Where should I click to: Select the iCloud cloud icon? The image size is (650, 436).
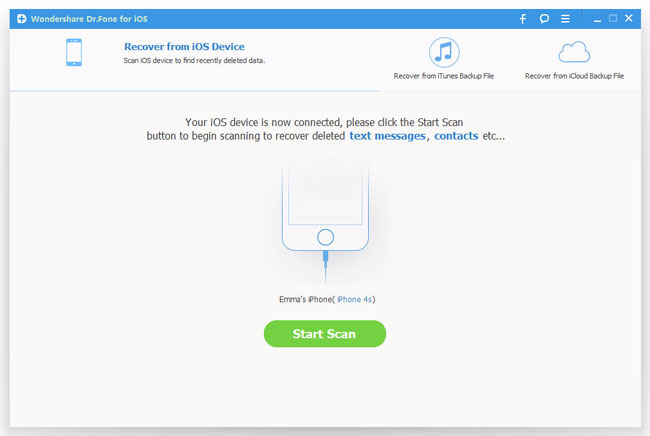(x=574, y=53)
